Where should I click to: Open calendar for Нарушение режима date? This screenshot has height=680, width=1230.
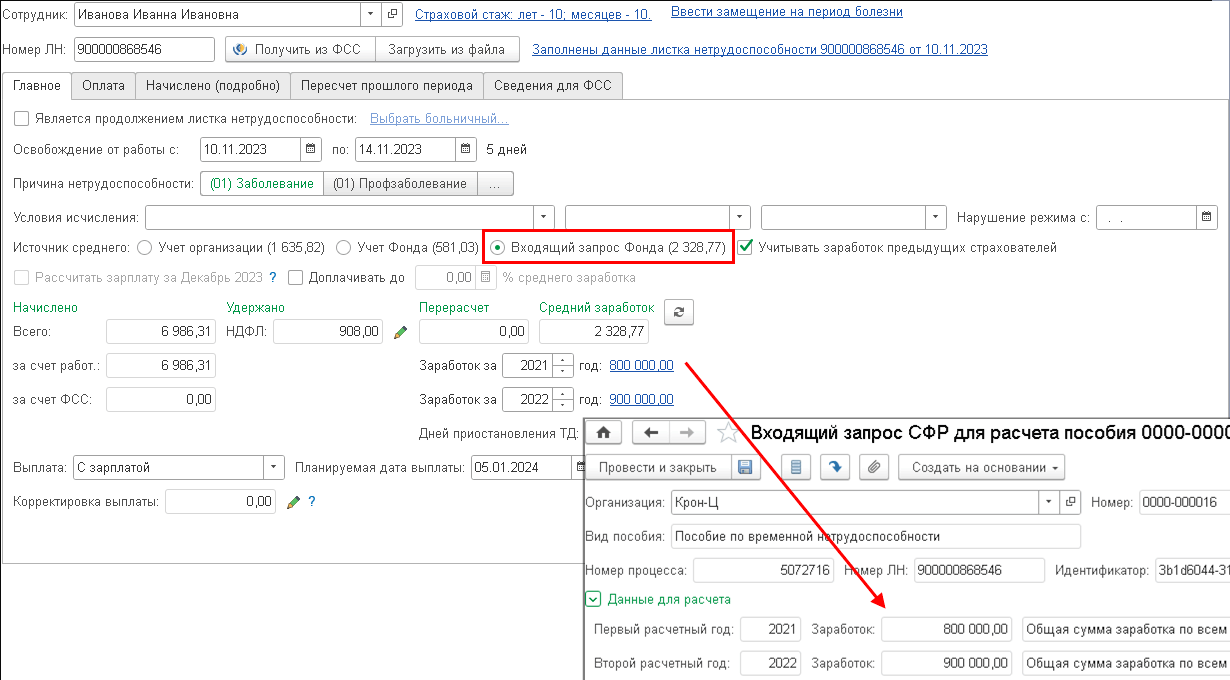tap(1207, 217)
